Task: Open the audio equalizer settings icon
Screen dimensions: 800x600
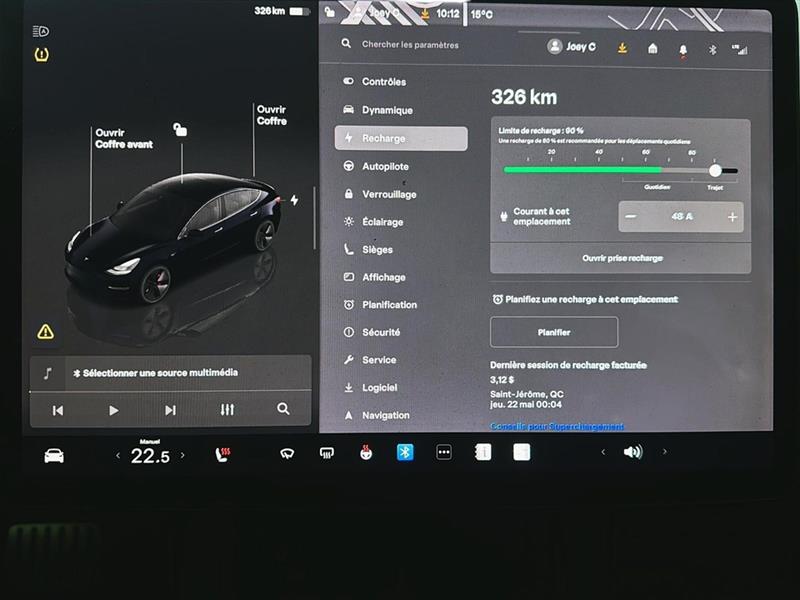Action: 227,409
